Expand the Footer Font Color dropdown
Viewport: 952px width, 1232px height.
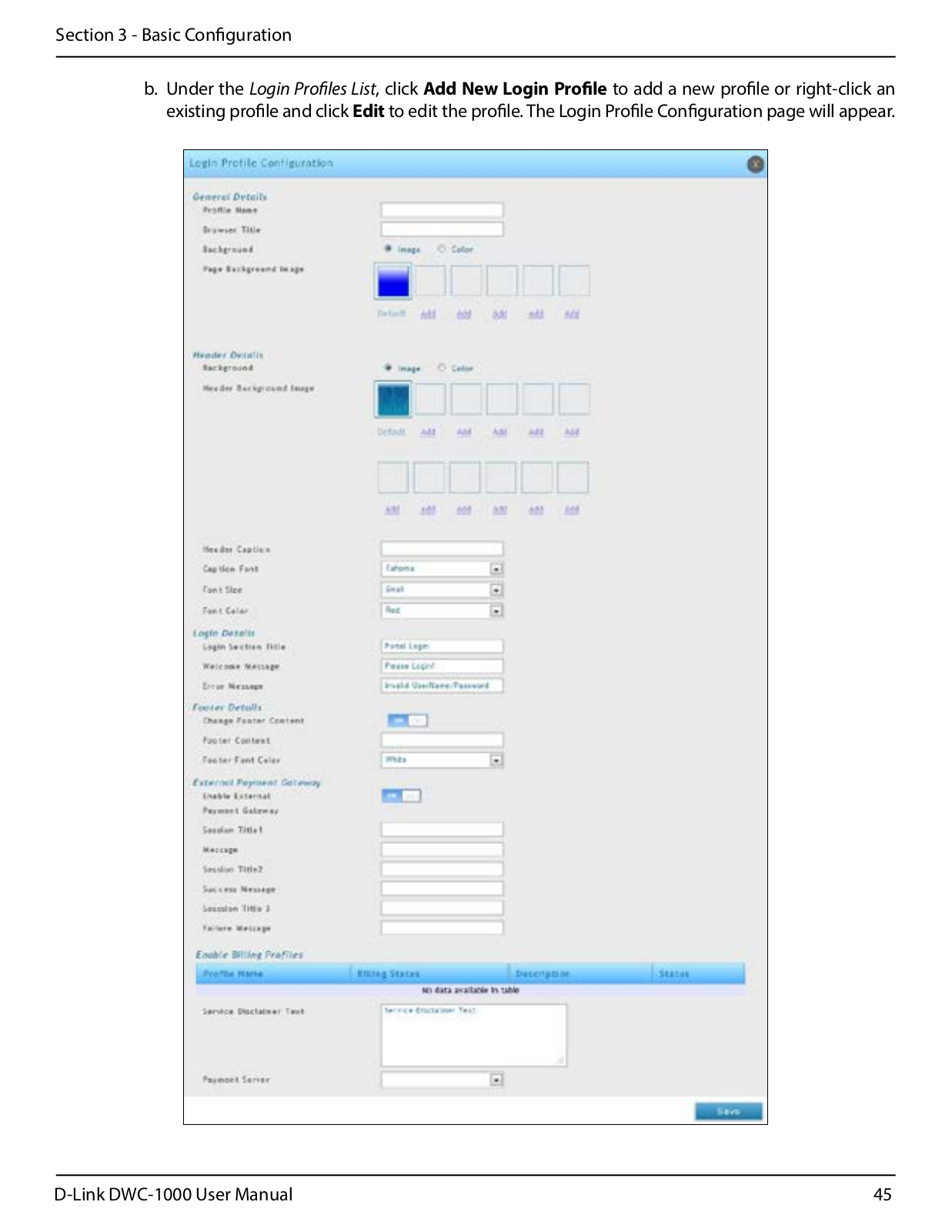(x=496, y=760)
